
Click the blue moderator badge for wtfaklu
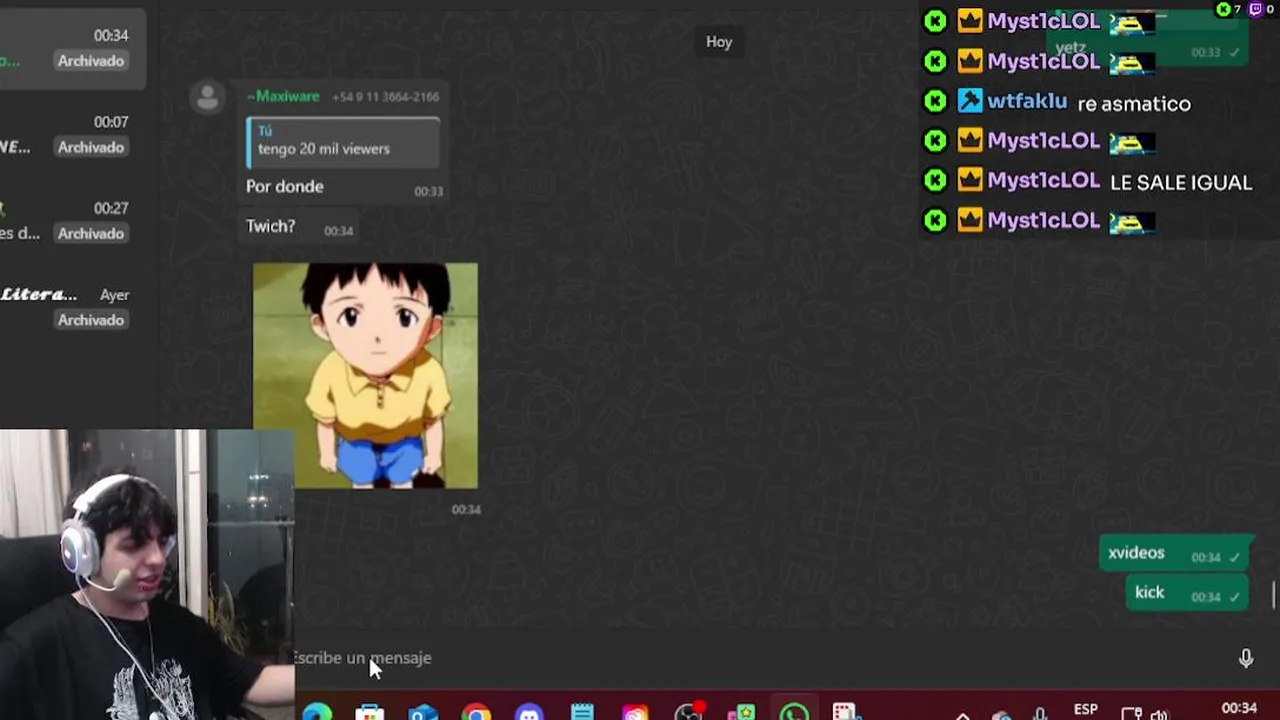[x=970, y=101]
